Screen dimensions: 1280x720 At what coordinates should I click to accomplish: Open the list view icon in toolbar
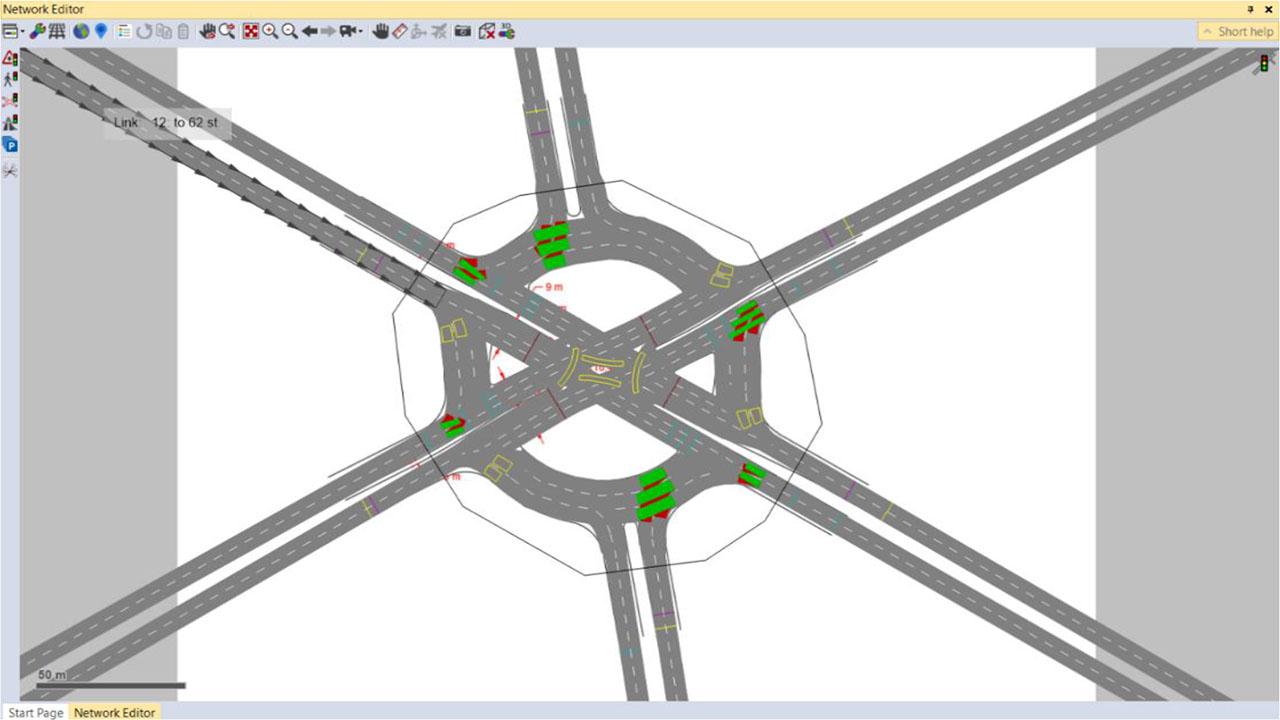coord(124,32)
